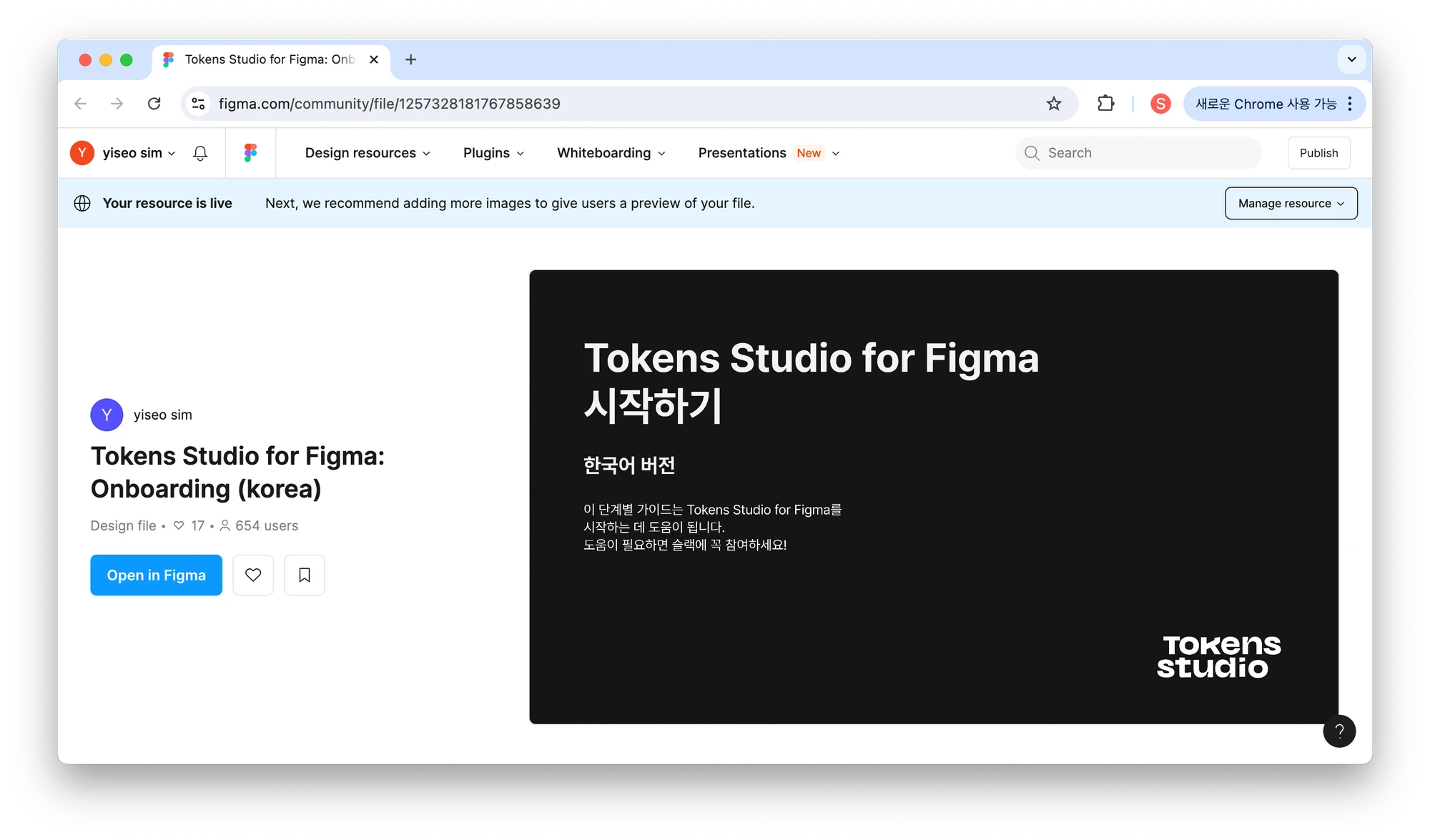Screen dimensions: 1430x840
Task: Click the 654 users count
Action: pos(259,525)
